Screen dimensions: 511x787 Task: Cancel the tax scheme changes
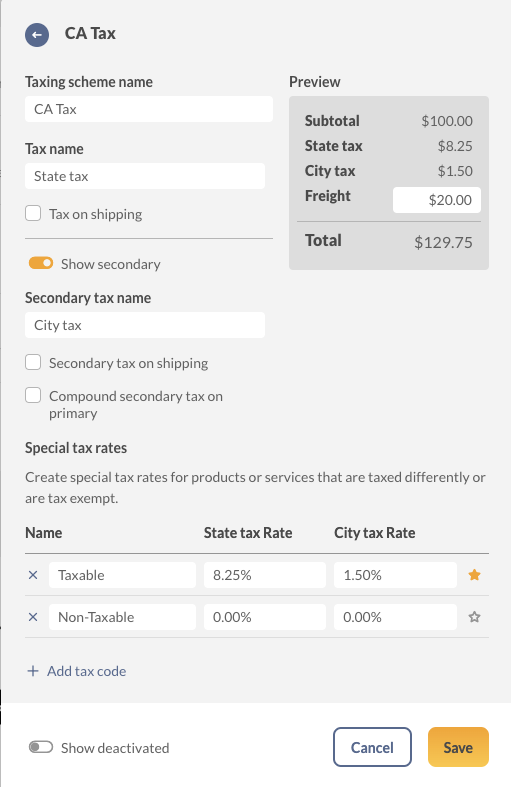tap(372, 747)
